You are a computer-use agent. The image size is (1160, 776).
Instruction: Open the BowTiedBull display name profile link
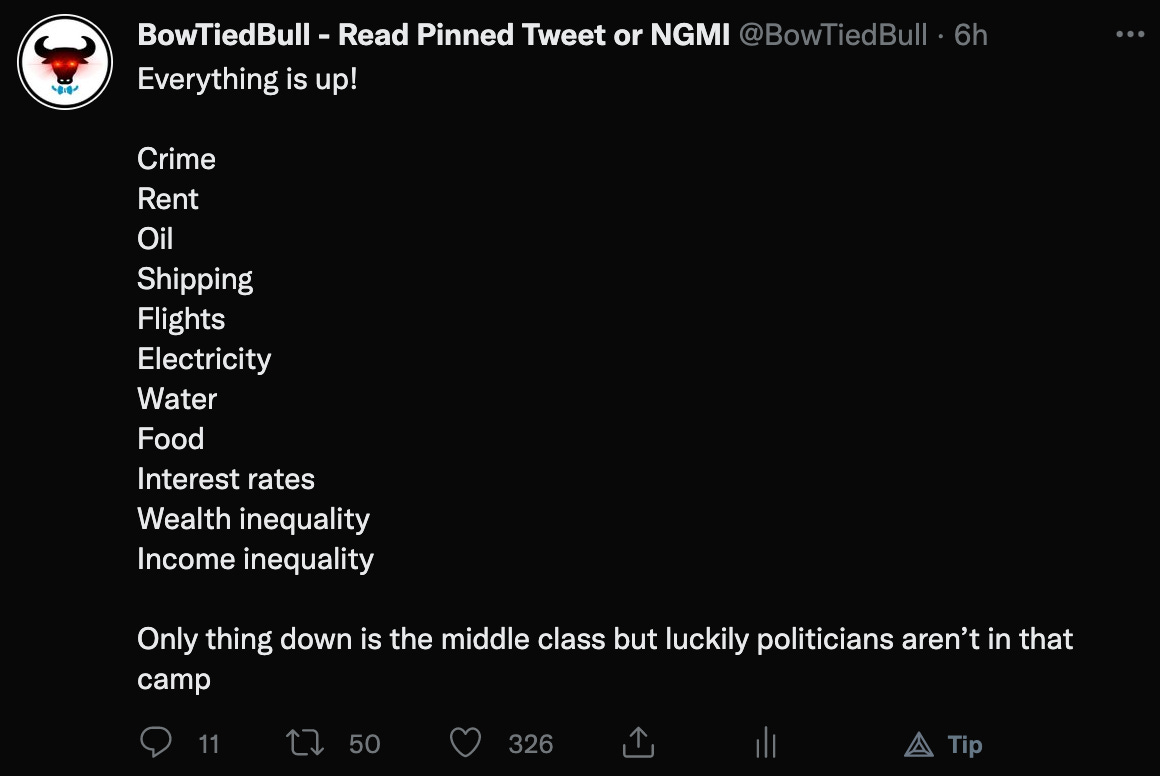tap(434, 35)
